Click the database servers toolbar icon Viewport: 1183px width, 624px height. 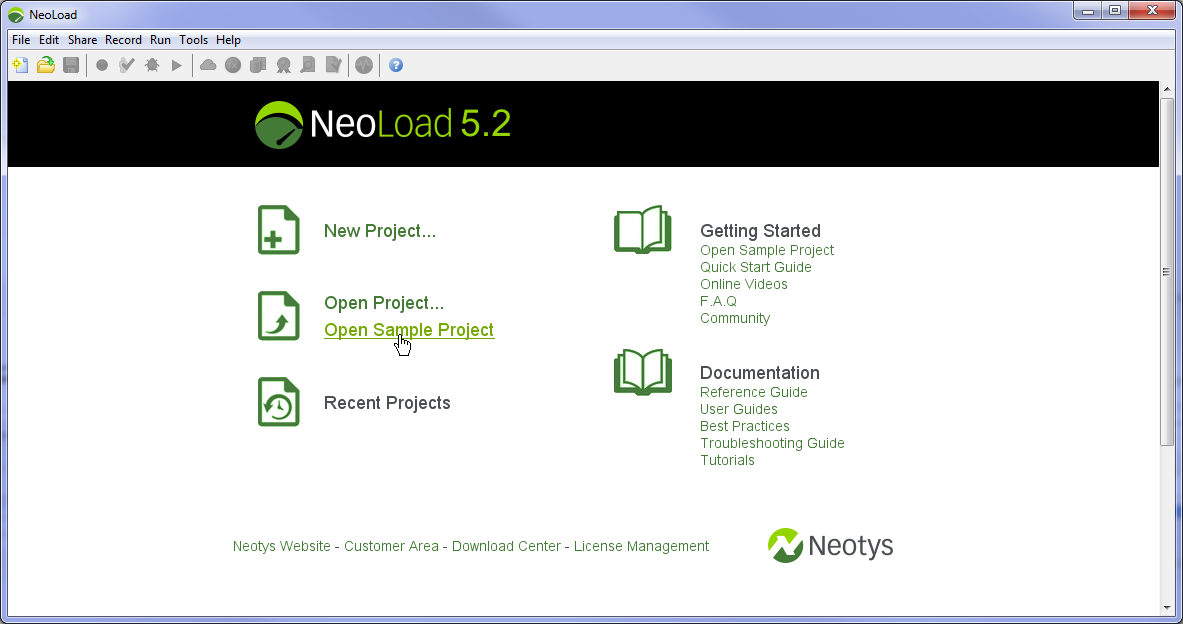pyautogui.click(x=258, y=66)
